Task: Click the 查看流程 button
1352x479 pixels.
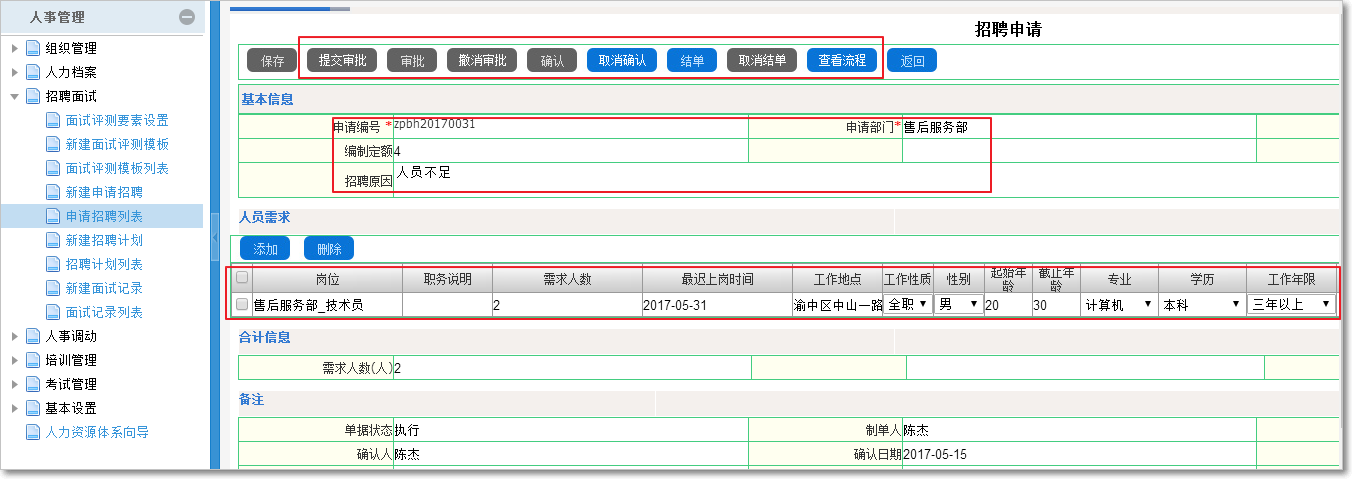Action: (842, 60)
